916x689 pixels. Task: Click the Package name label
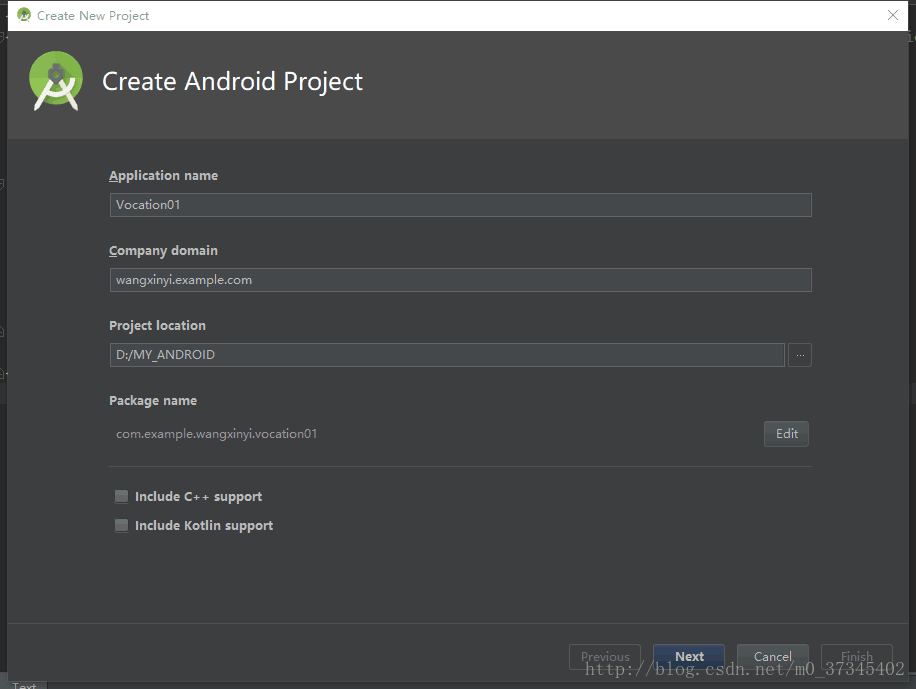pos(153,401)
